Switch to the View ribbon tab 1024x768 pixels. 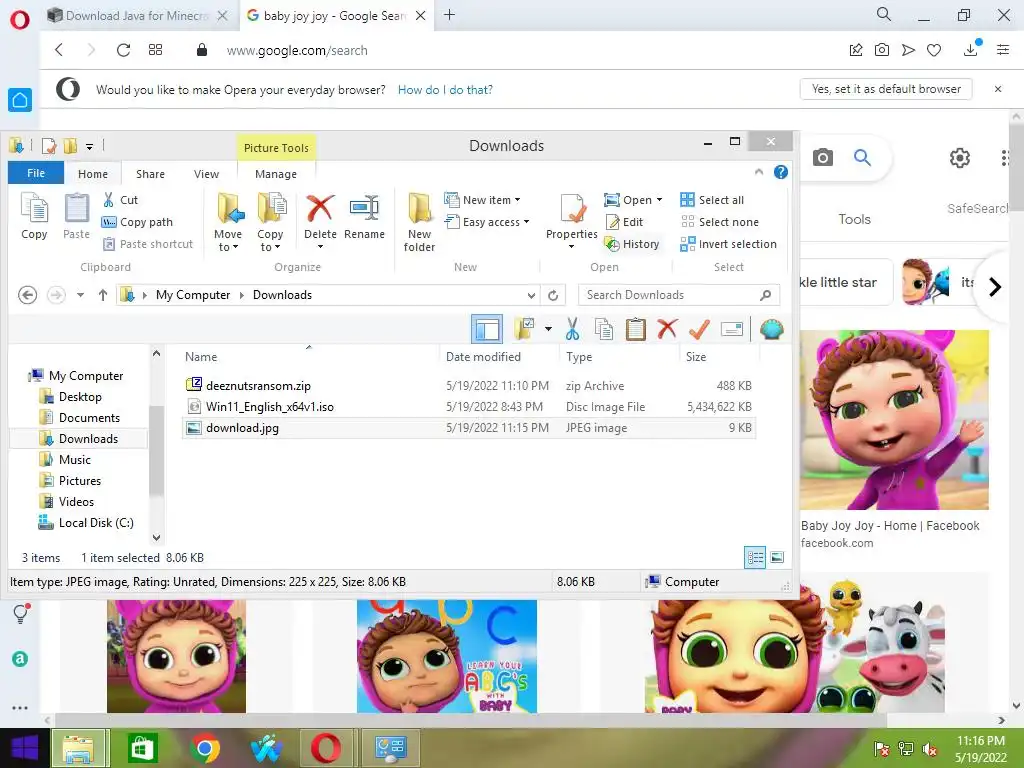point(206,174)
